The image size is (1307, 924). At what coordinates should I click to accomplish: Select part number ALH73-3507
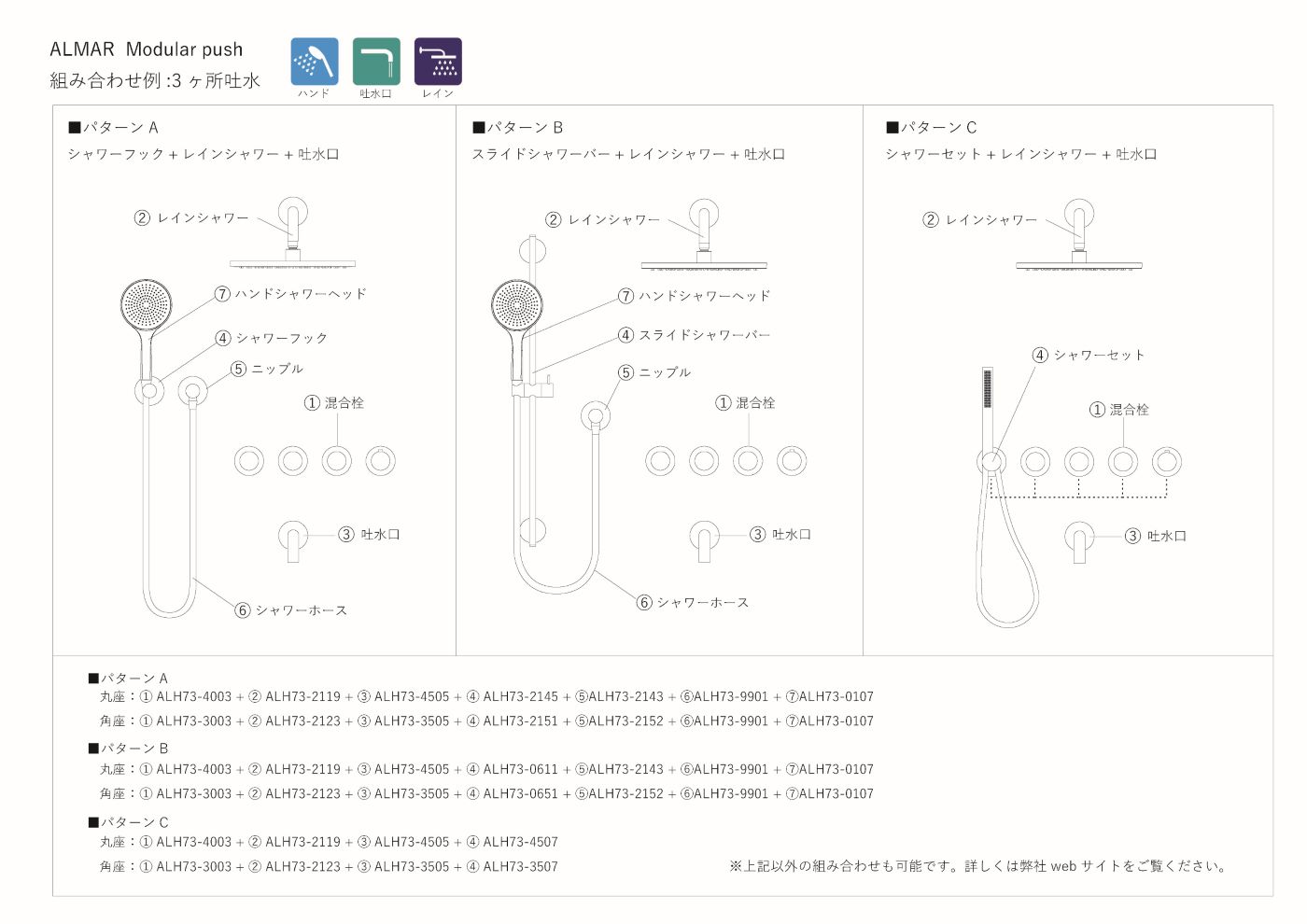pyautogui.click(x=521, y=866)
